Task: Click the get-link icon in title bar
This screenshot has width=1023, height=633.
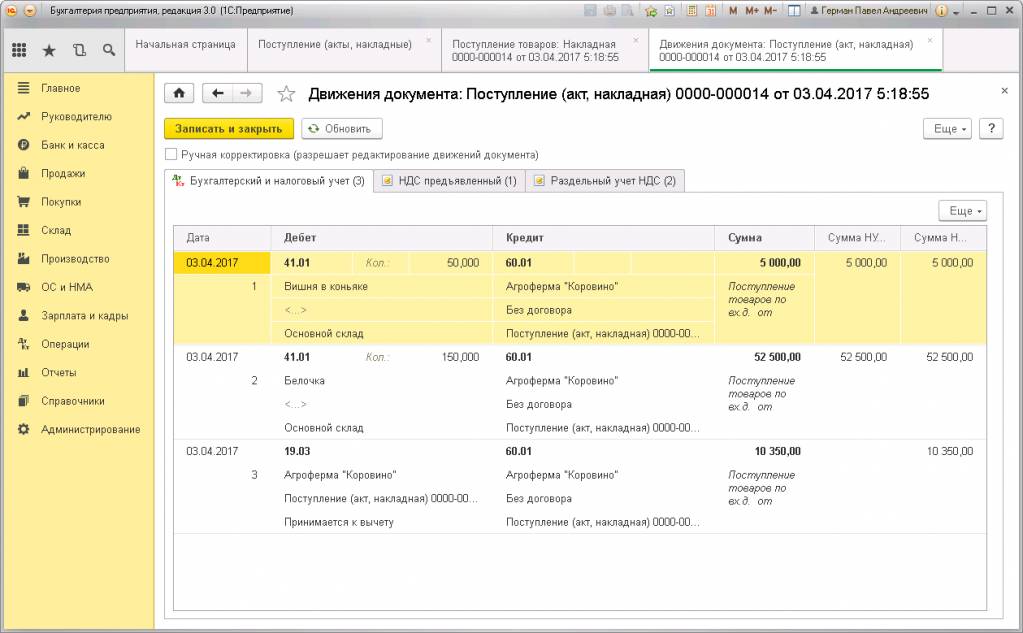Action: (x=669, y=11)
